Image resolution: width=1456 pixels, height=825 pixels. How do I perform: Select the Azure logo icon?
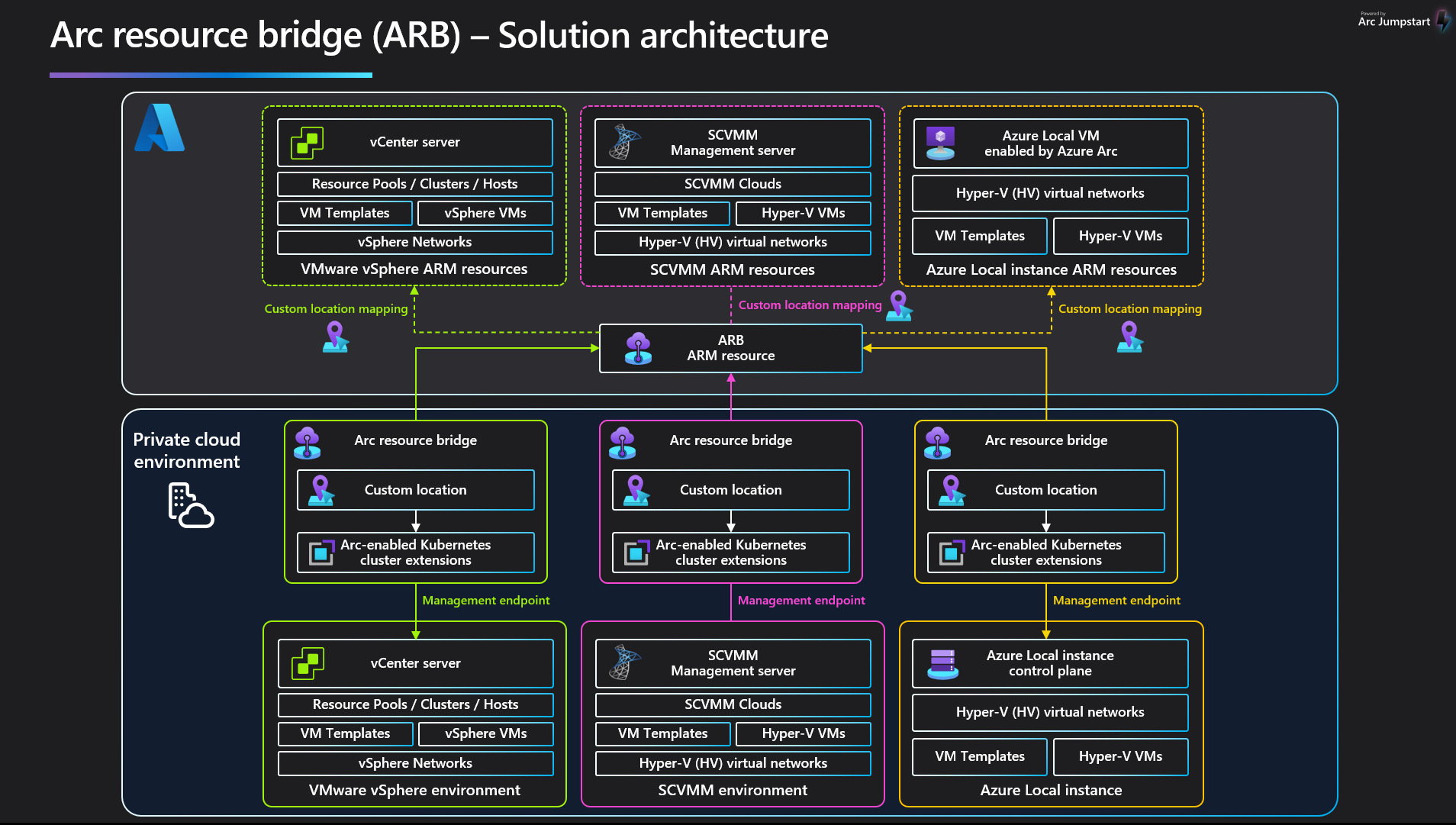(160, 128)
